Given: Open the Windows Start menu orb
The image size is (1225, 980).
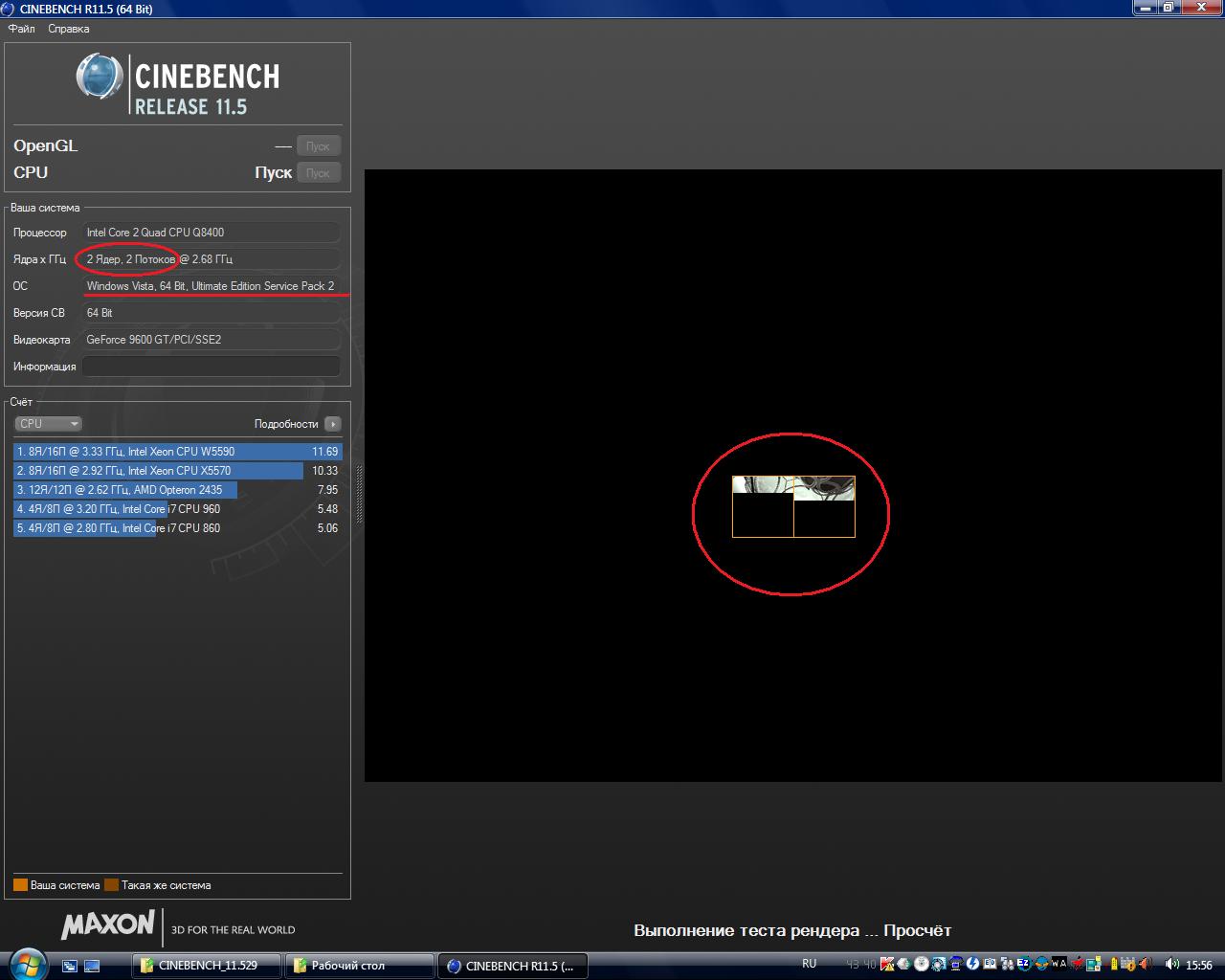Looking at the screenshot, I should [x=26, y=964].
